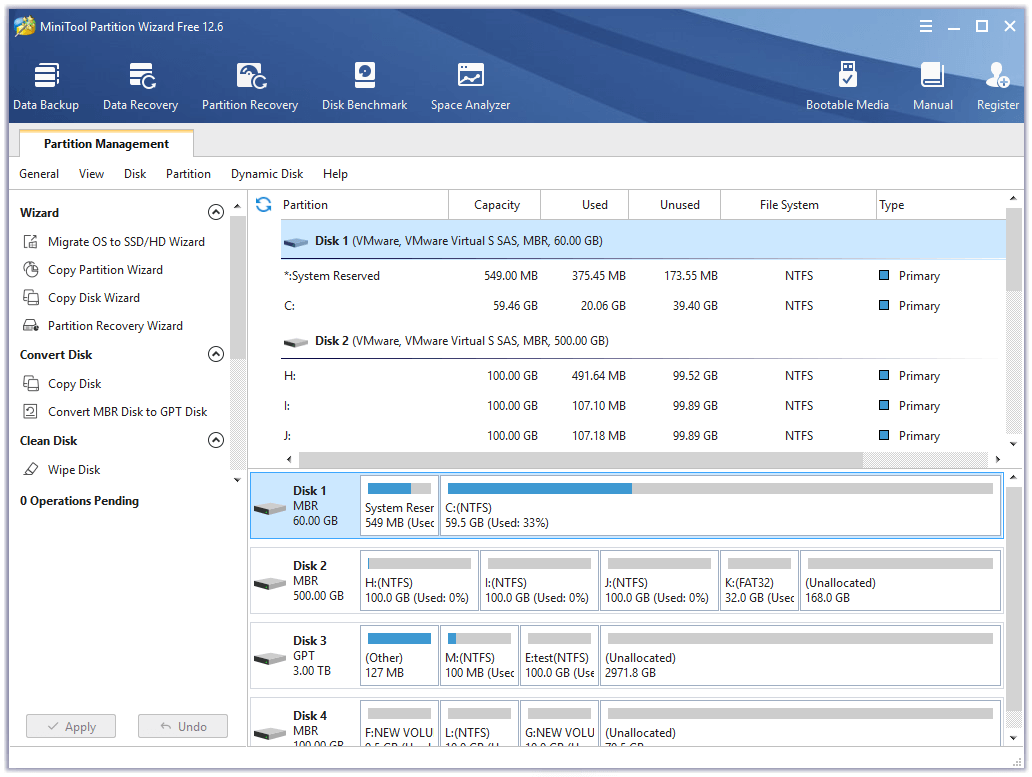Select the Disk 2 icon in the disk map
This screenshot has width=1032, height=777.
(270, 583)
